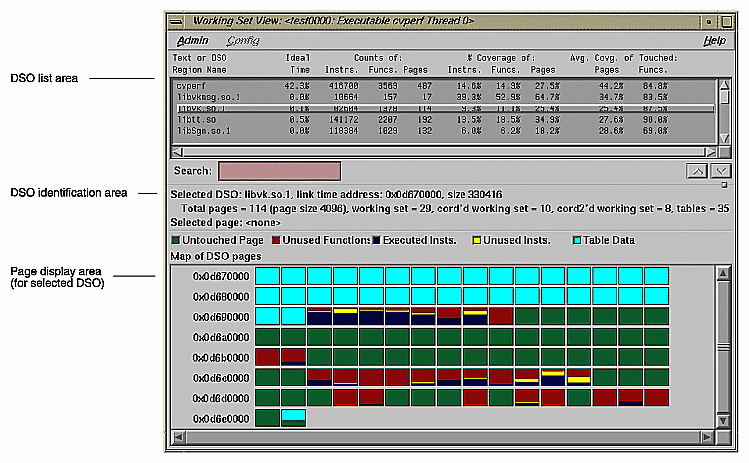Click the Executed Insts. dark blue swatch
This screenshot has width=749, height=463.
pos(376,240)
